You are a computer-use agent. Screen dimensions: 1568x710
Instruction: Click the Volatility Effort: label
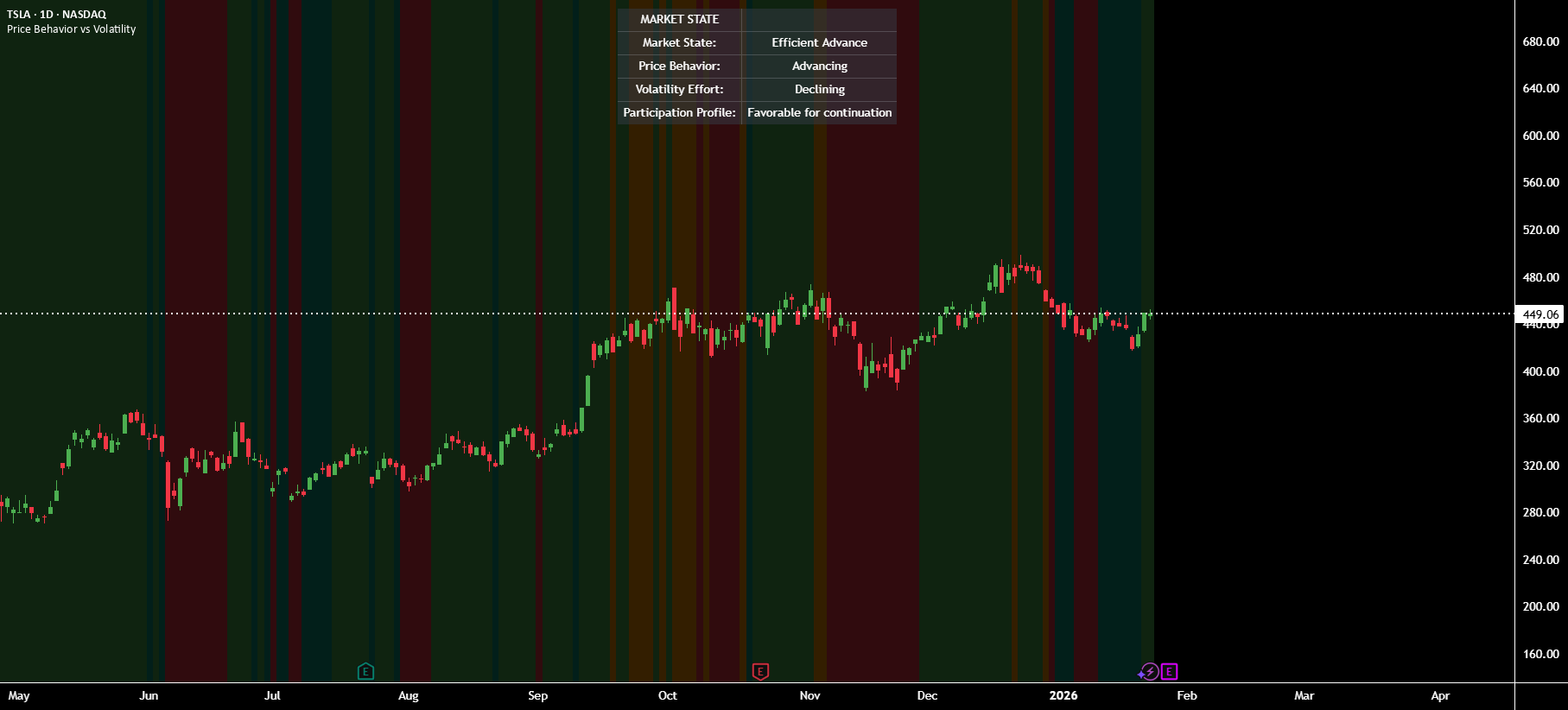point(679,89)
